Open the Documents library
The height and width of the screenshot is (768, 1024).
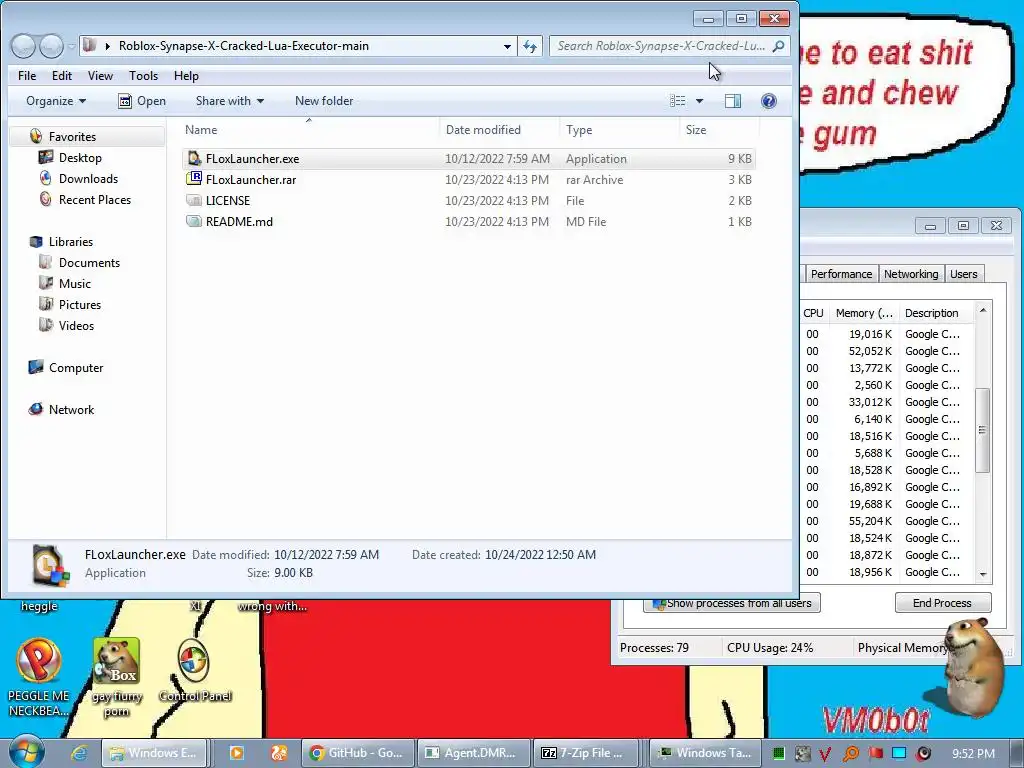click(x=89, y=263)
